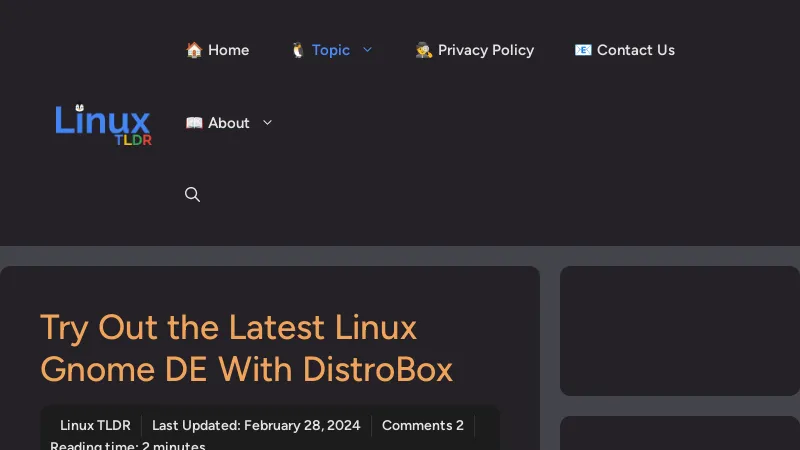Open search with the magnifier icon
This screenshot has width=800, height=450.
click(x=193, y=195)
